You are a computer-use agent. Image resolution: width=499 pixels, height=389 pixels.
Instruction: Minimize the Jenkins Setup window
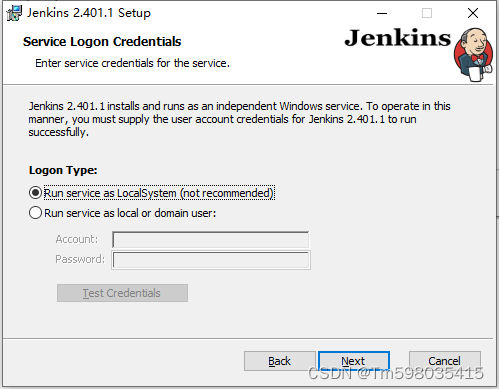(x=382, y=13)
